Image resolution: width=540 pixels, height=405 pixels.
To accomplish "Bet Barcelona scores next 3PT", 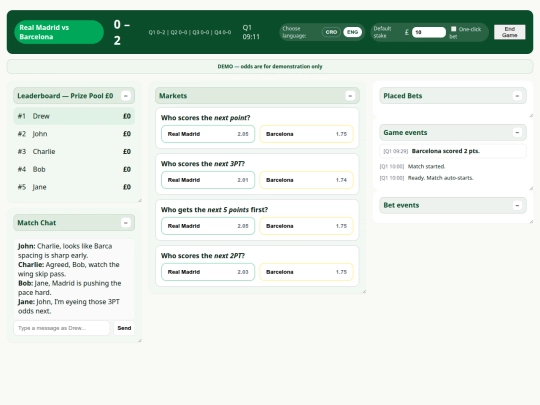I will point(306,180).
